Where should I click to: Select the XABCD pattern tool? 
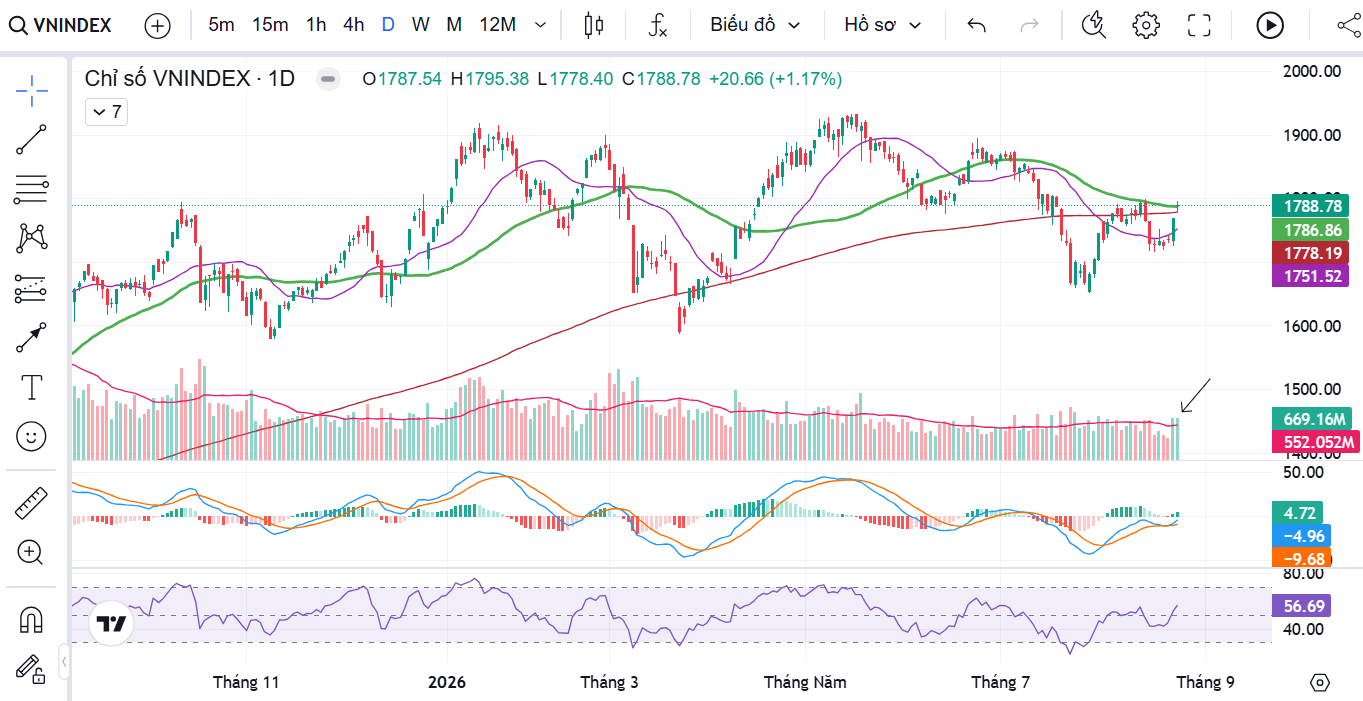(x=32, y=238)
